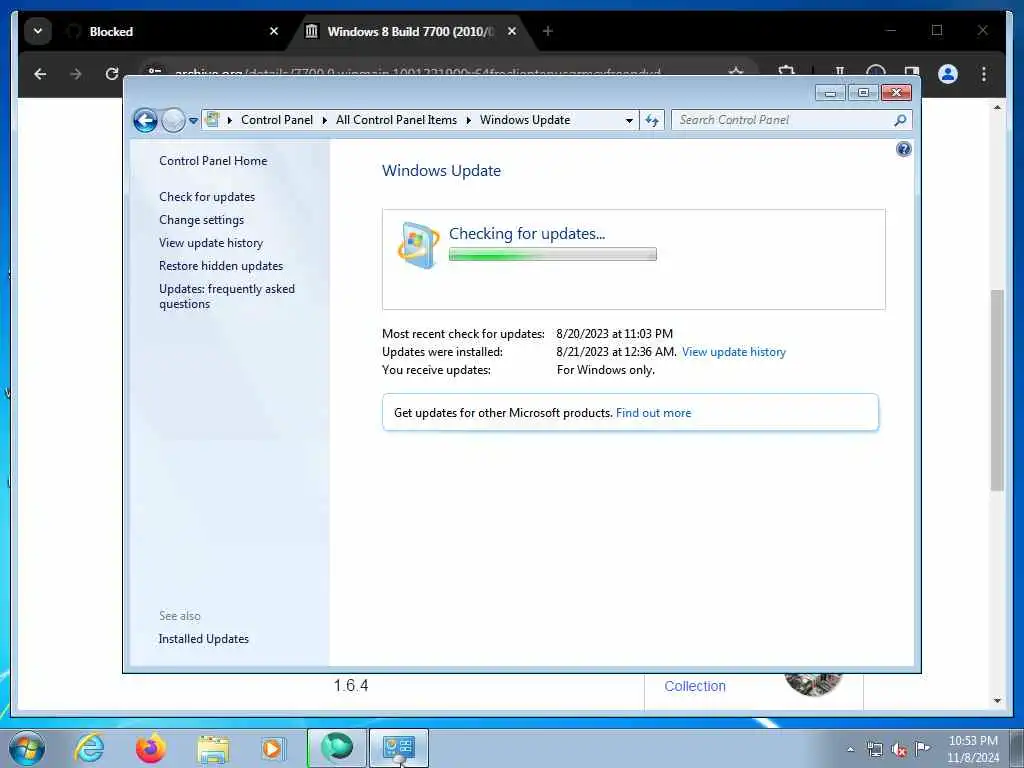The height and width of the screenshot is (768, 1024).
Task: Switch to Control Panel taskbar button
Action: [398, 748]
